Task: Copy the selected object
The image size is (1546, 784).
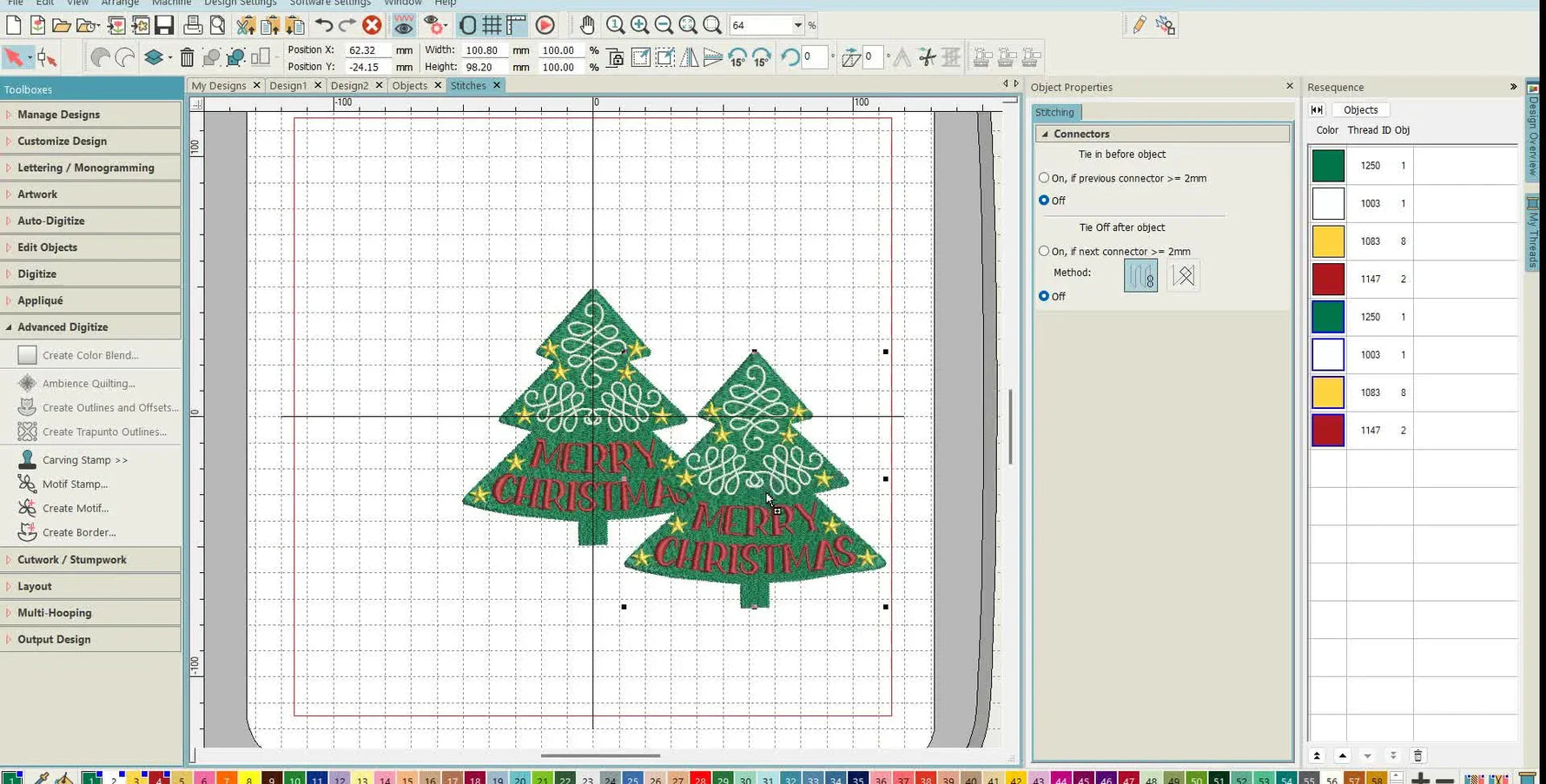Action: [271, 25]
